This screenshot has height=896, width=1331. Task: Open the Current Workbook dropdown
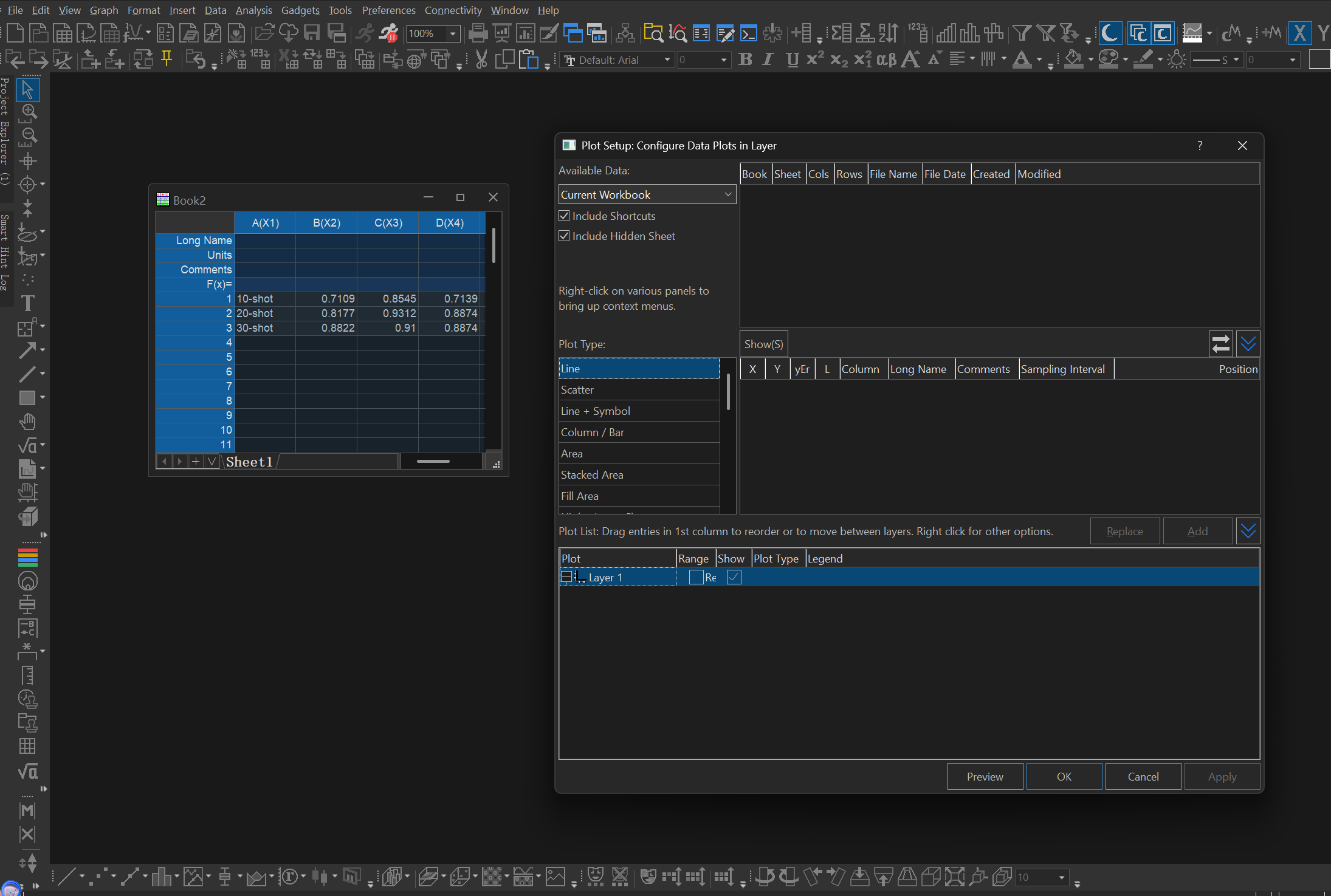click(x=647, y=194)
